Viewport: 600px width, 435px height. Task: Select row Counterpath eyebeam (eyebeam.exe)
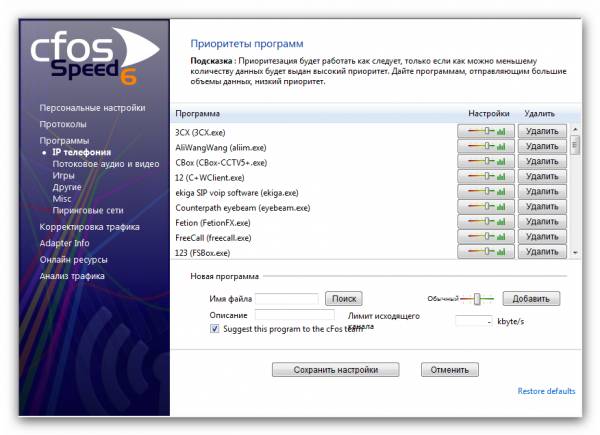pos(243,208)
